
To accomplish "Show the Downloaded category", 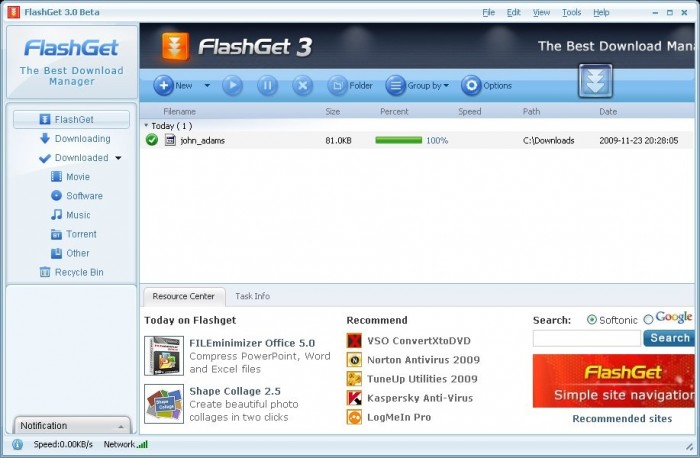I will [x=74, y=158].
